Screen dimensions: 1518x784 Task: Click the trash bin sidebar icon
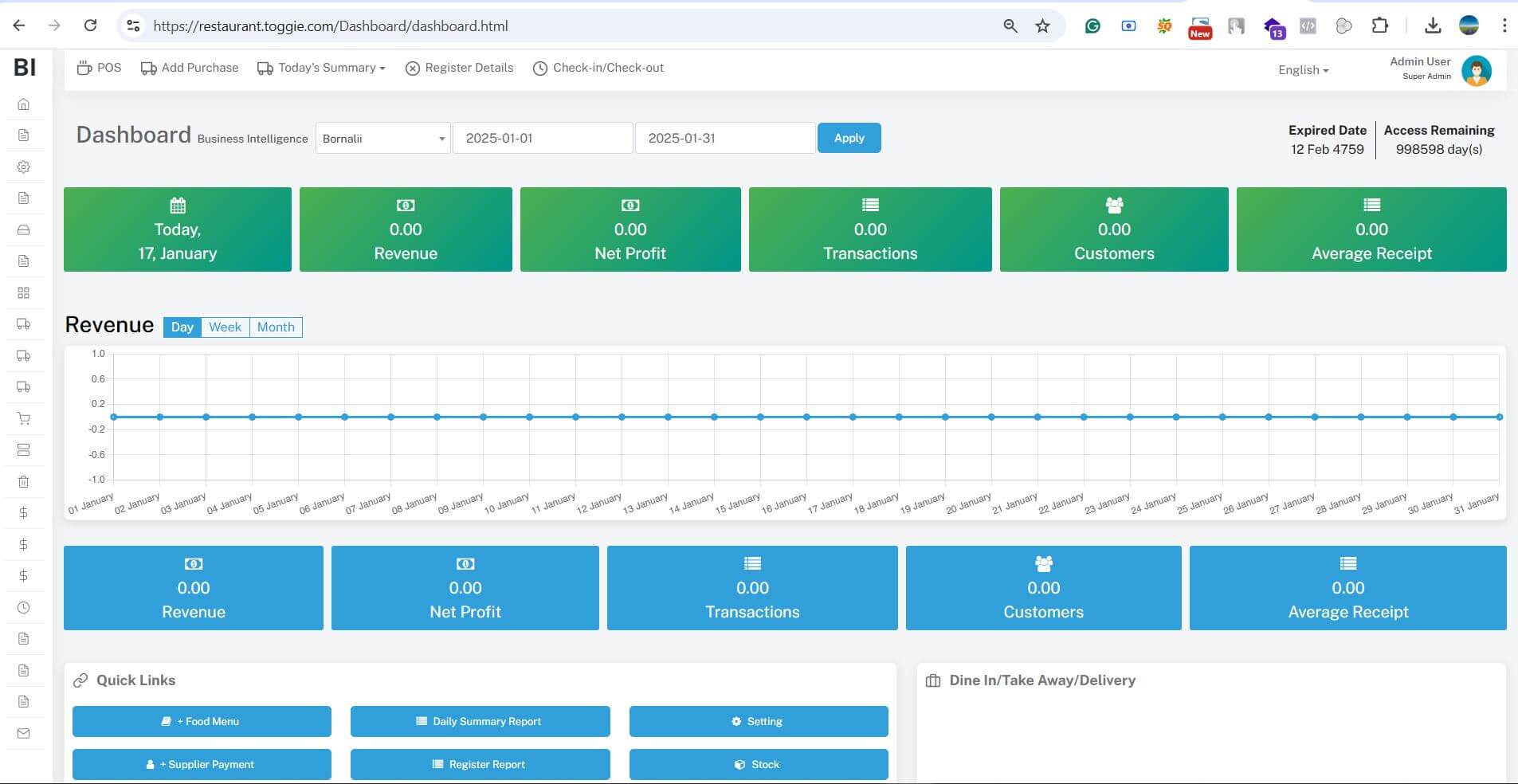click(23, 482)
